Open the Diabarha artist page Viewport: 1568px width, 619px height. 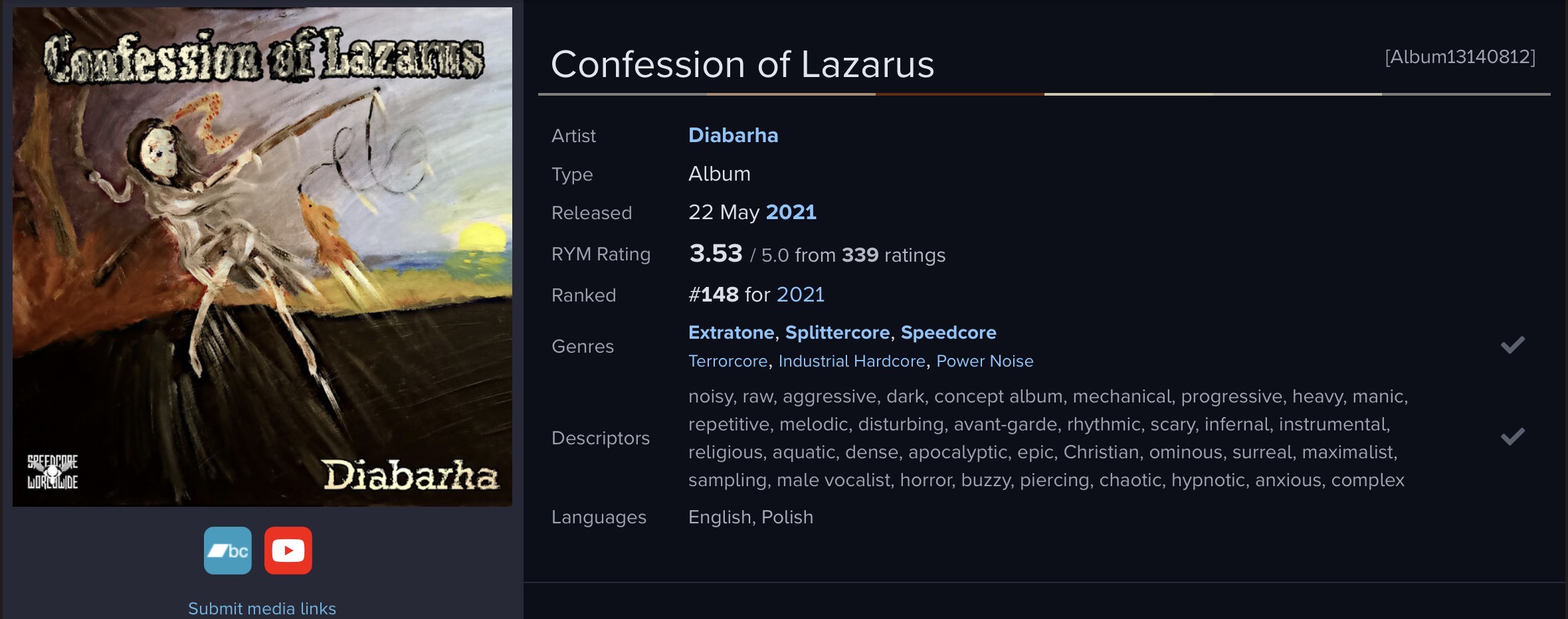tap(733, 135)
